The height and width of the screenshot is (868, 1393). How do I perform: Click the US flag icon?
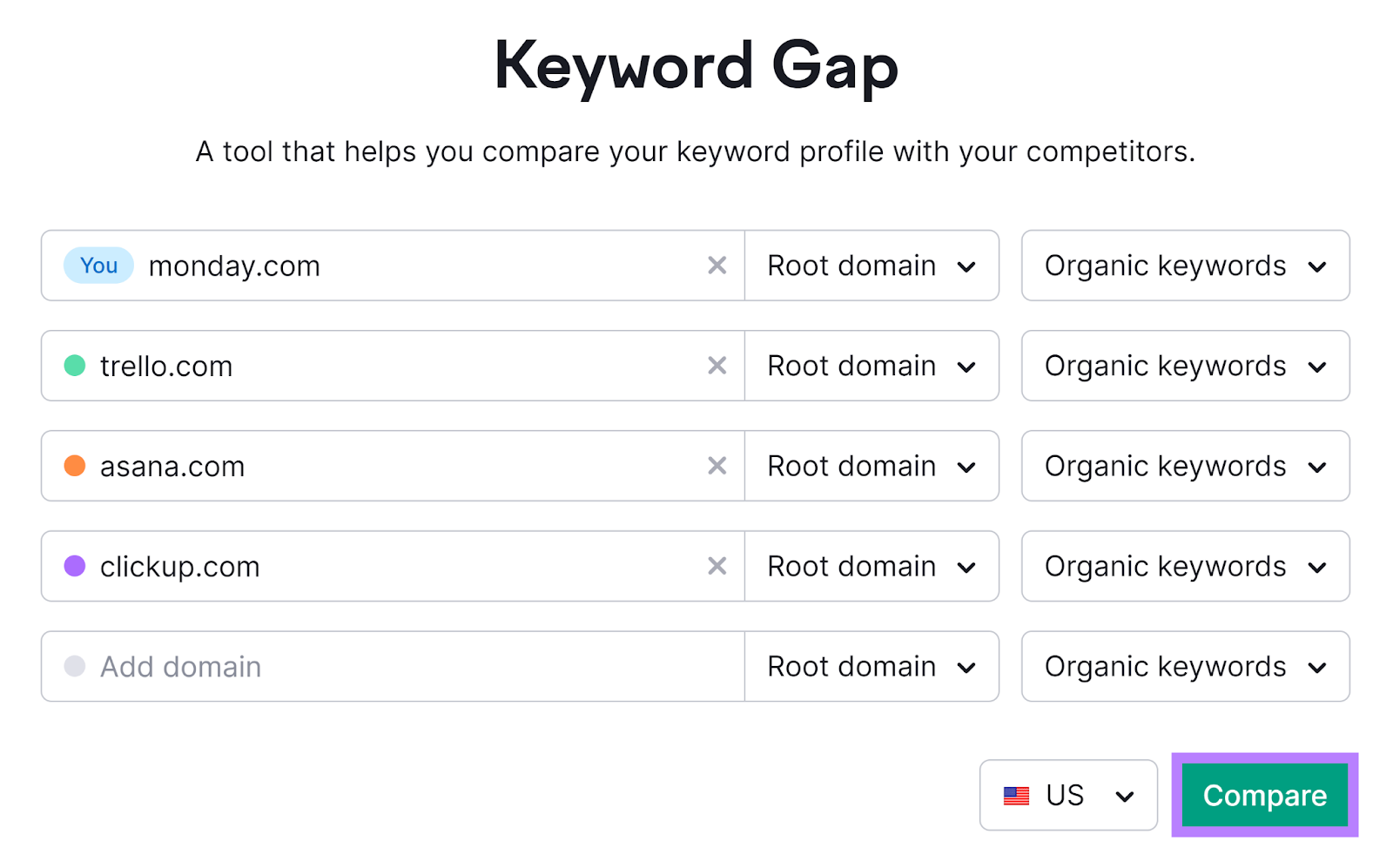(1015, 795)
